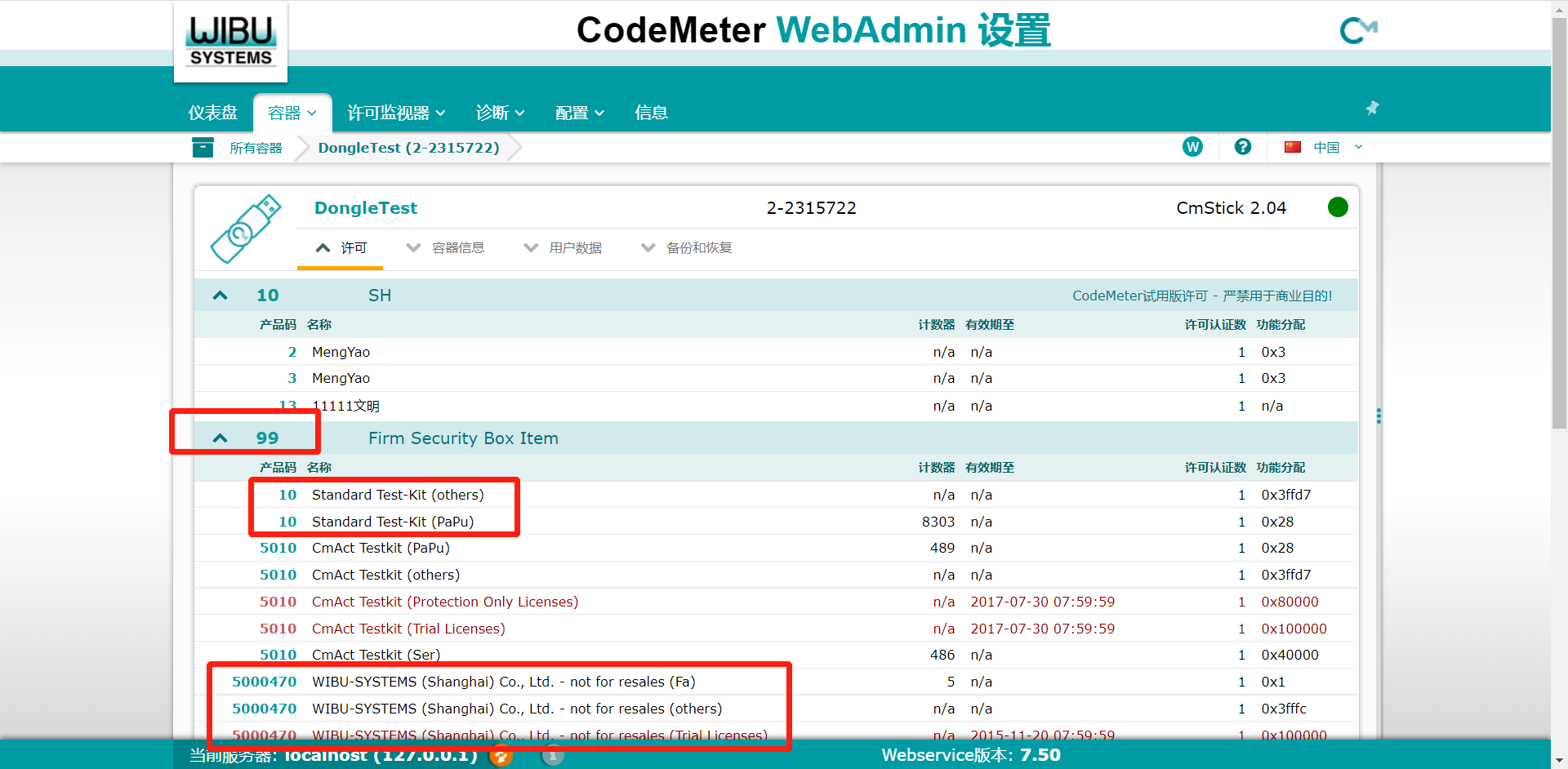Click 'CmStick 2.04' label
This screenshot has width=1568, height=769.
(x=1231, y=208)
